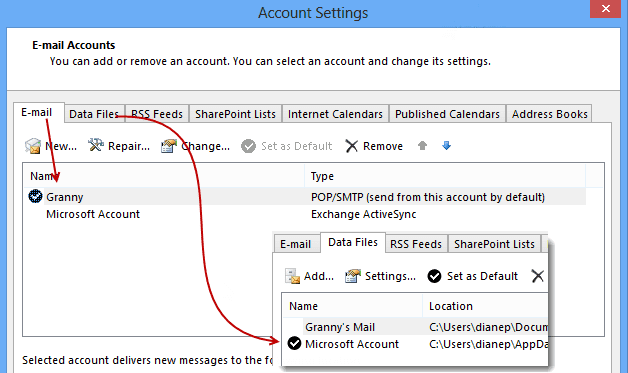628x373 pixels.
Task: Click the Repair tools icon
Action: (96, 145)
